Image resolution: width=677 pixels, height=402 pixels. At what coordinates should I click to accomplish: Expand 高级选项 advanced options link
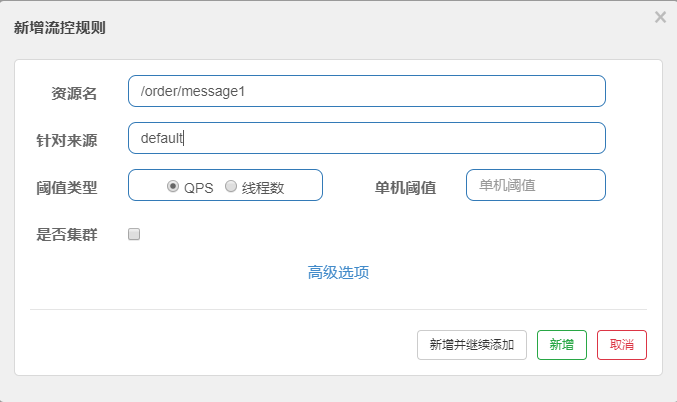click(338, 272)
